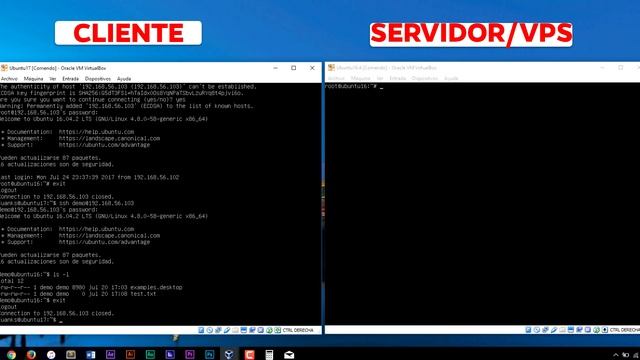Image resolution: width=640 pixels, height=360 pixels.
Task: Open Entrada menu in server VirtualBox window
Action: (x=398, y=78)
